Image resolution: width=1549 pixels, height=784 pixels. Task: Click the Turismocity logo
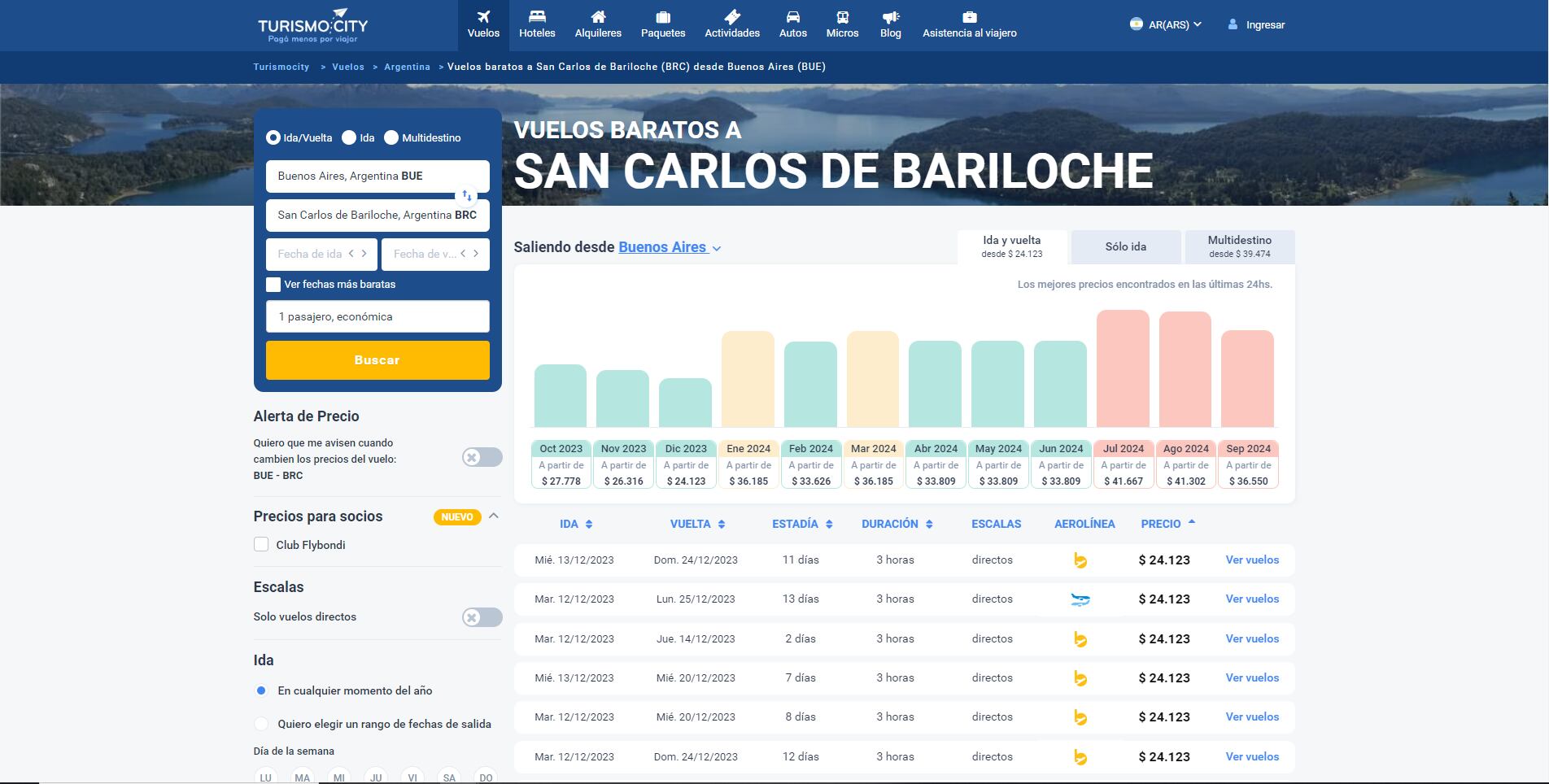(313, 25)
